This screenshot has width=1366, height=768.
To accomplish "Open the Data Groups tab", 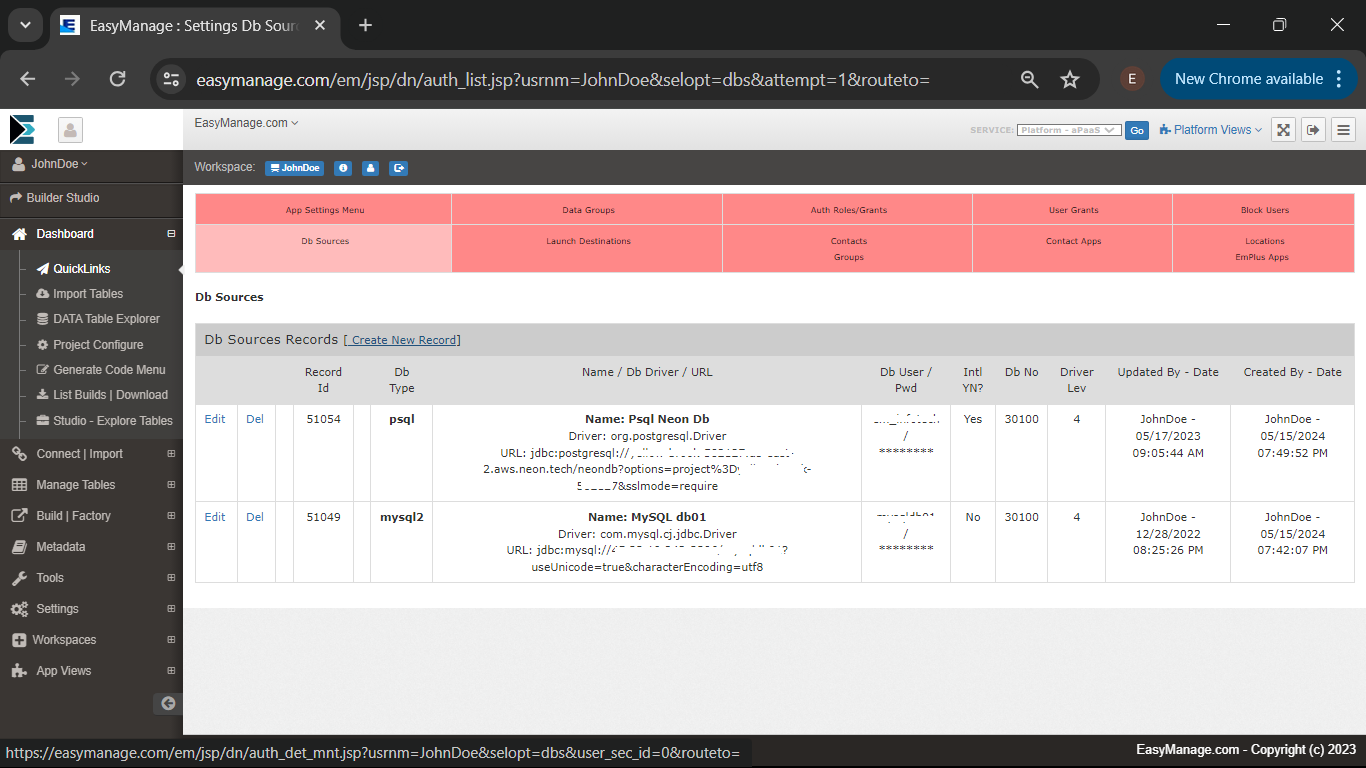I will pyautogui.click(x=588, y=210).
